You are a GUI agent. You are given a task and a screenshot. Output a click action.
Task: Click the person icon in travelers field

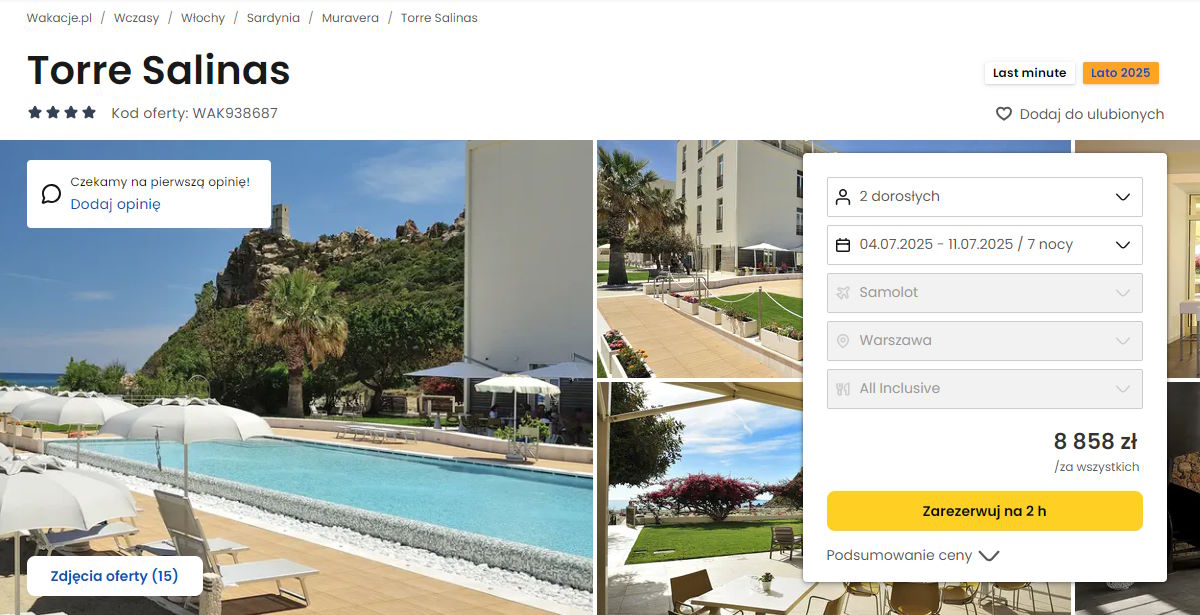(843, 197)
